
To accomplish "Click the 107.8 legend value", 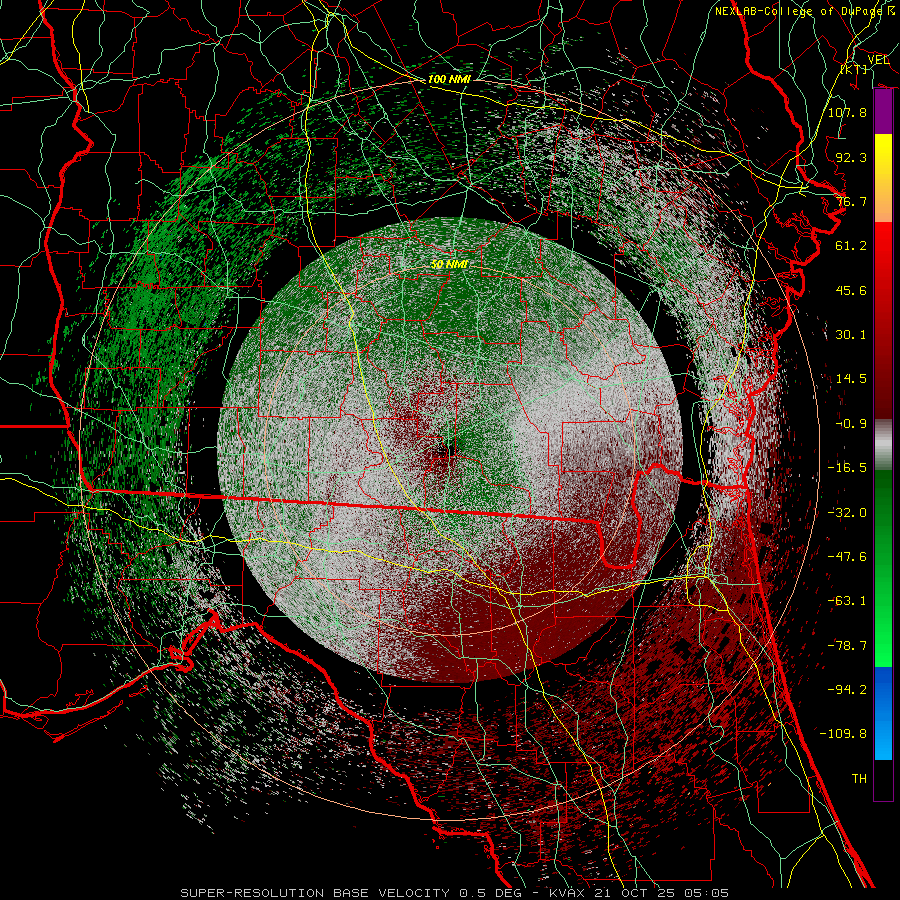I will click(x=847, y=112).
